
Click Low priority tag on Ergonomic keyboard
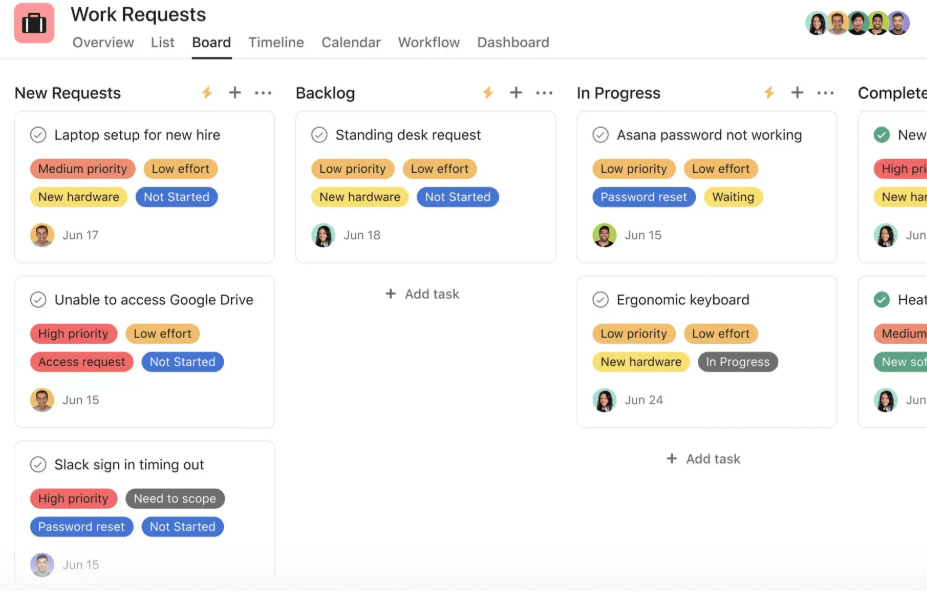(634, 334)
